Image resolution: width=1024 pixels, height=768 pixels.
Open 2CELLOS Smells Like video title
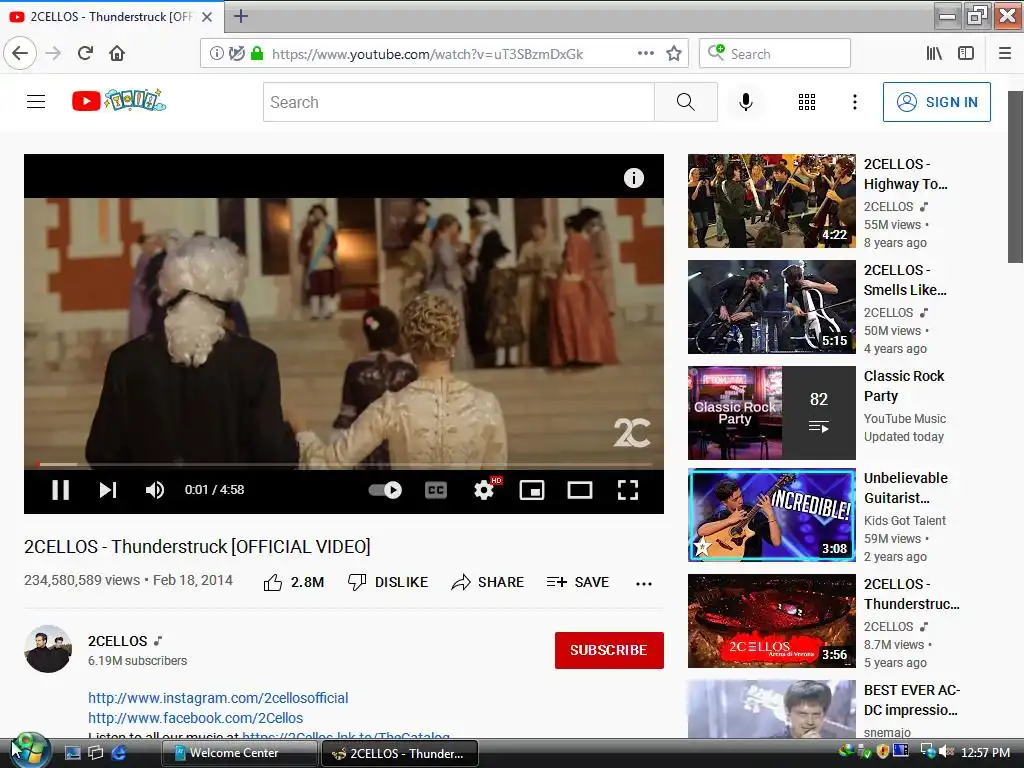click(905, 280)
